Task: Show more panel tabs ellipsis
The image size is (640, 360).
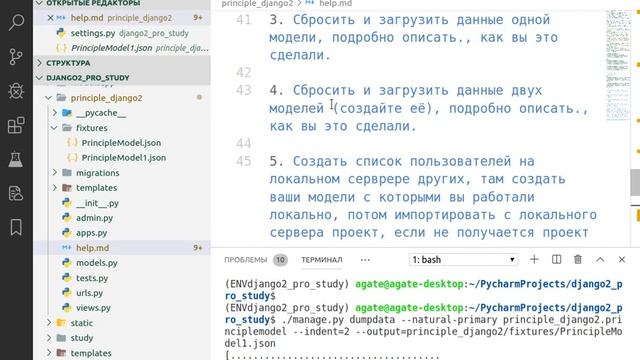Action: 365,260
